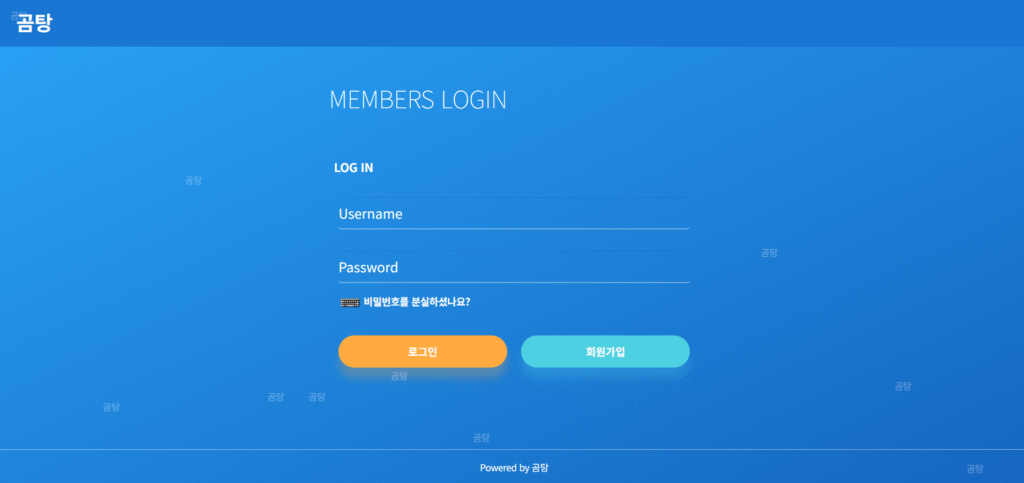Click 곰탕 watermark directly above Powered by
Viewport: 1024px width, 483px height.
click(x=481, y=437)
